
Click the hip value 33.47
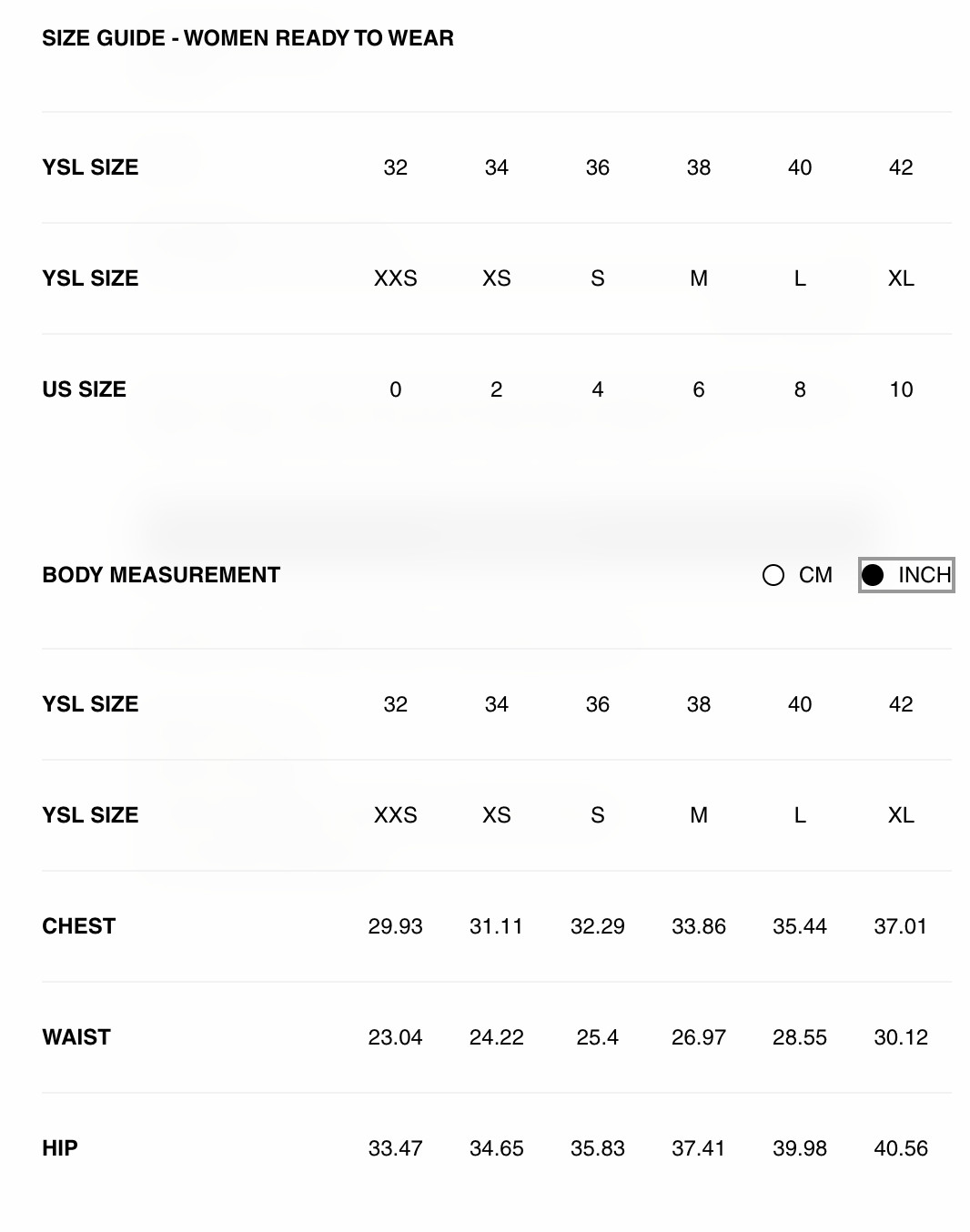click(x=396, y=1148)
